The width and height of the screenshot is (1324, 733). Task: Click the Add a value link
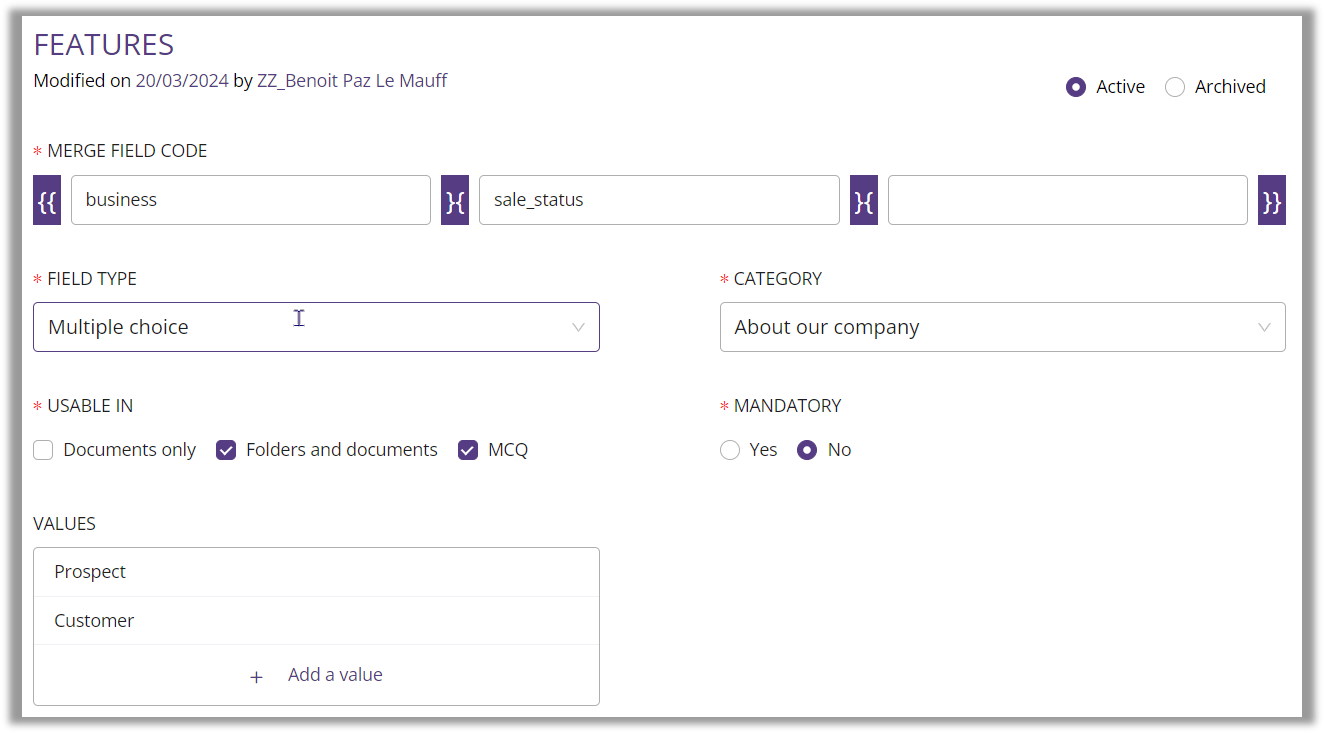pyautogui.click(x=335, y=675)
